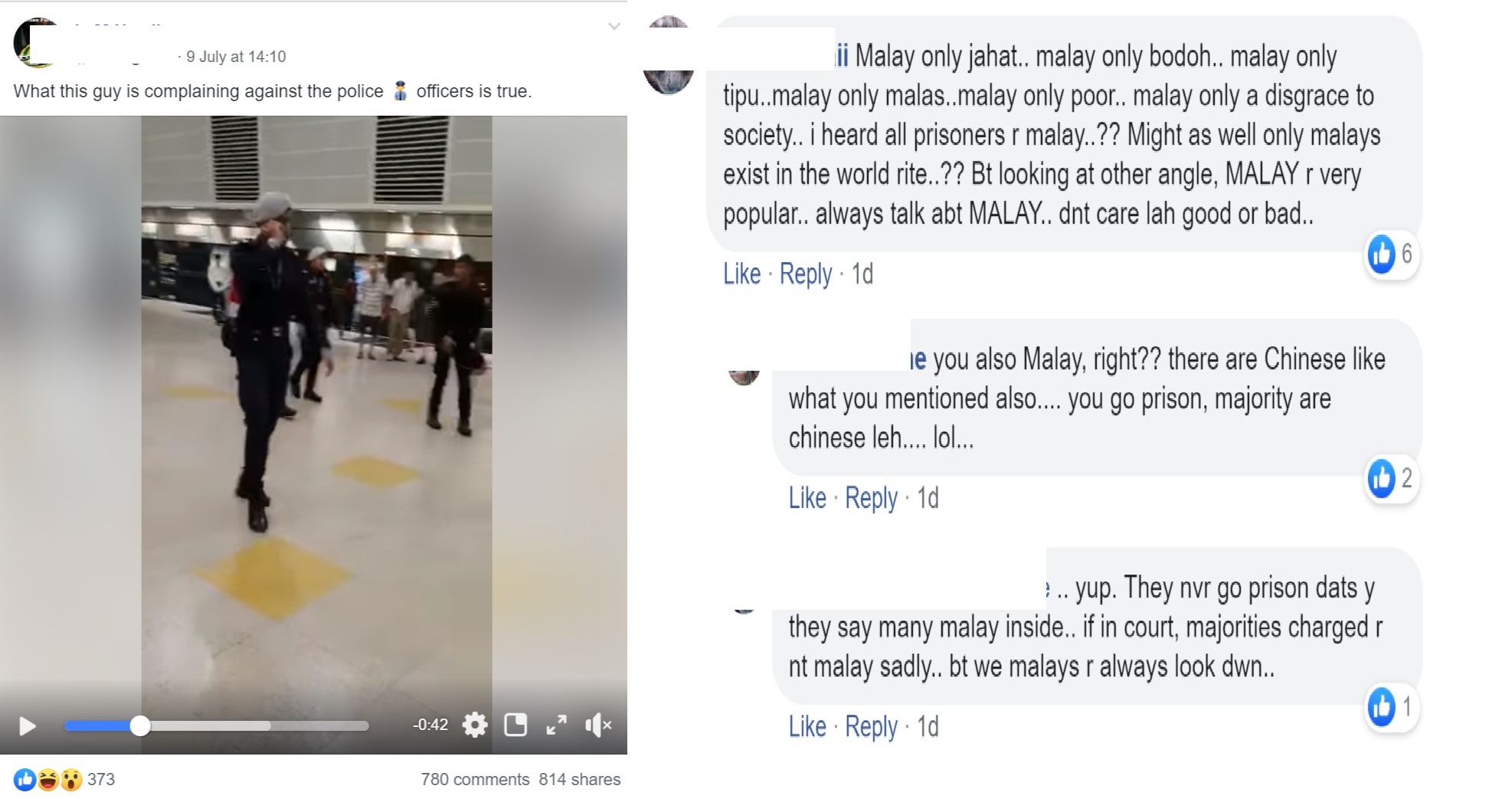Image resolution: width=1512 pixels, height=799 pixels.
Task: Reply to the 'yup. They nvr go prison' comment
Action: 871,726
